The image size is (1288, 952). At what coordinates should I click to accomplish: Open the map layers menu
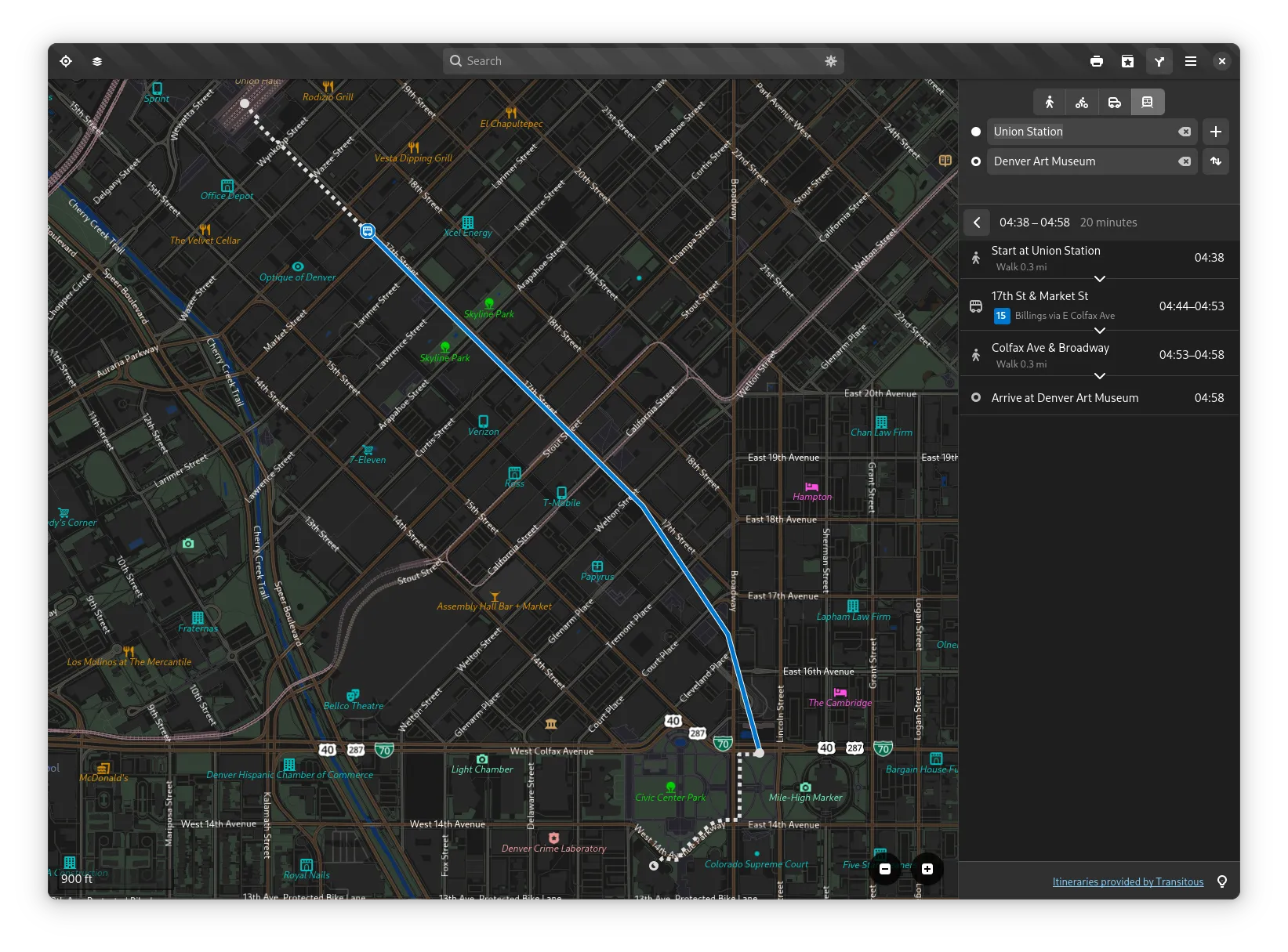(x=97, y=61)
